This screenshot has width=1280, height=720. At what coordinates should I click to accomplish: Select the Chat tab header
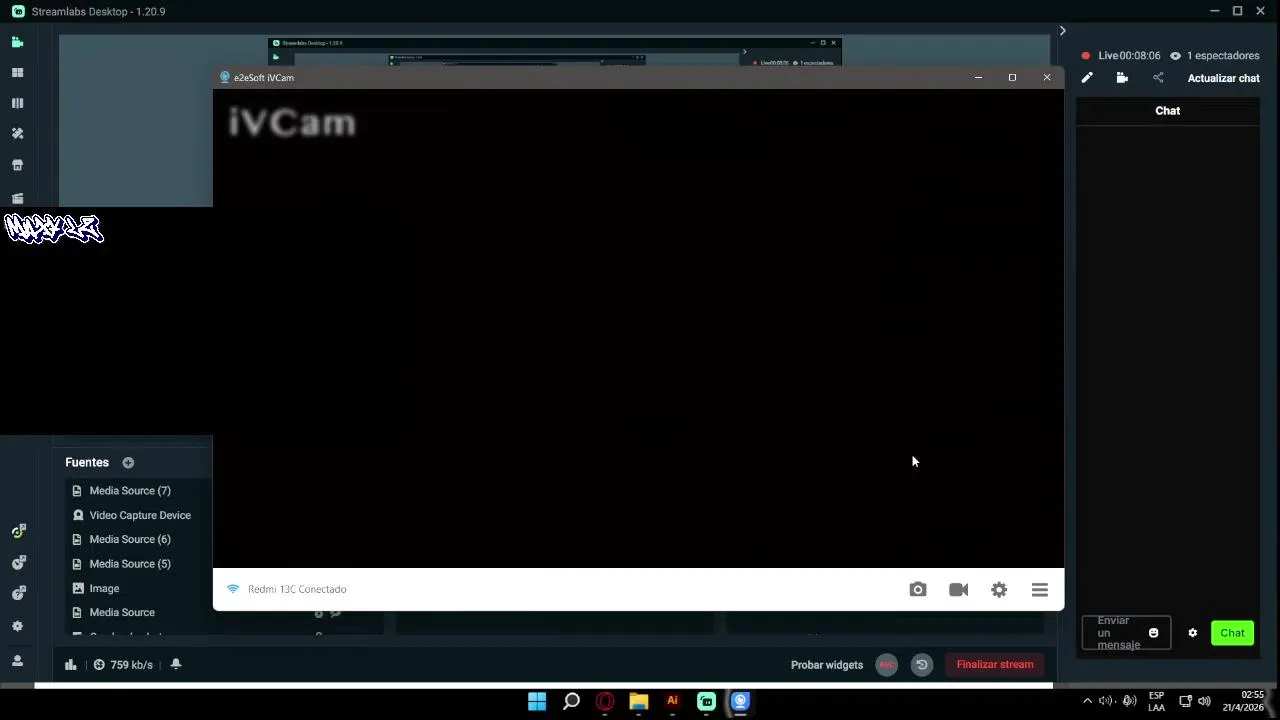point(1167,111)
